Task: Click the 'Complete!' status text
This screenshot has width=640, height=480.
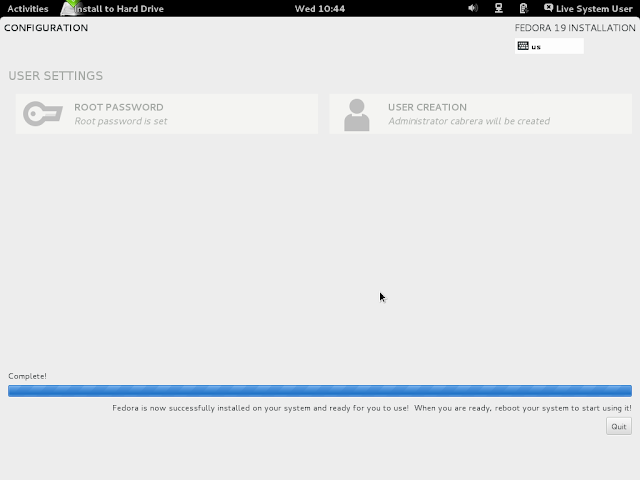Action: point(27,376)
